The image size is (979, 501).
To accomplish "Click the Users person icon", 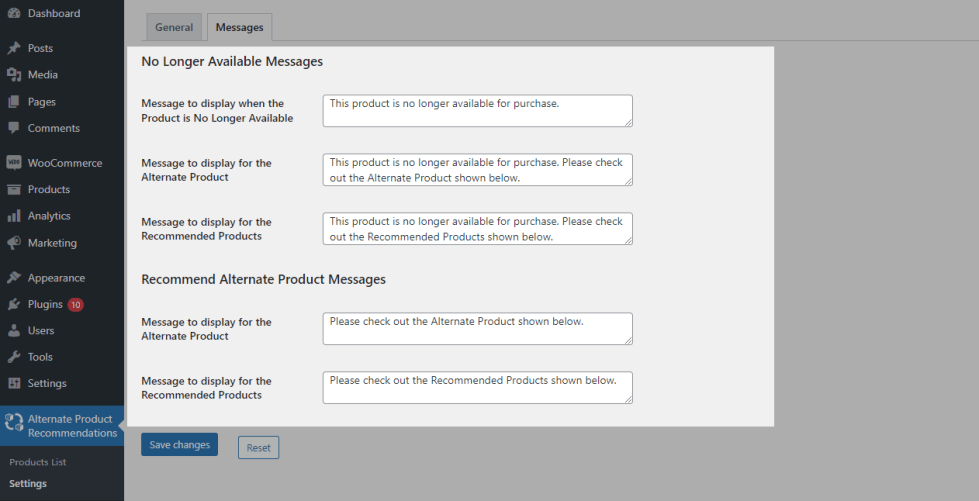I will tap(14, 331).
